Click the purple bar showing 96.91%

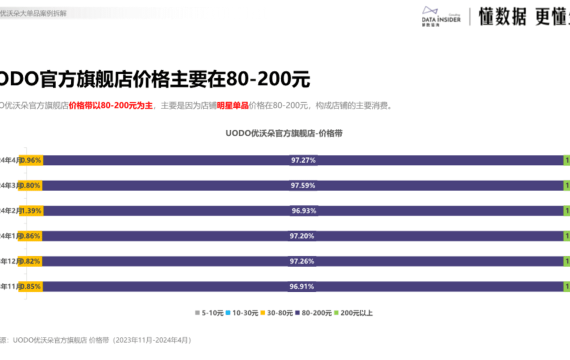[x=303, y=287]
